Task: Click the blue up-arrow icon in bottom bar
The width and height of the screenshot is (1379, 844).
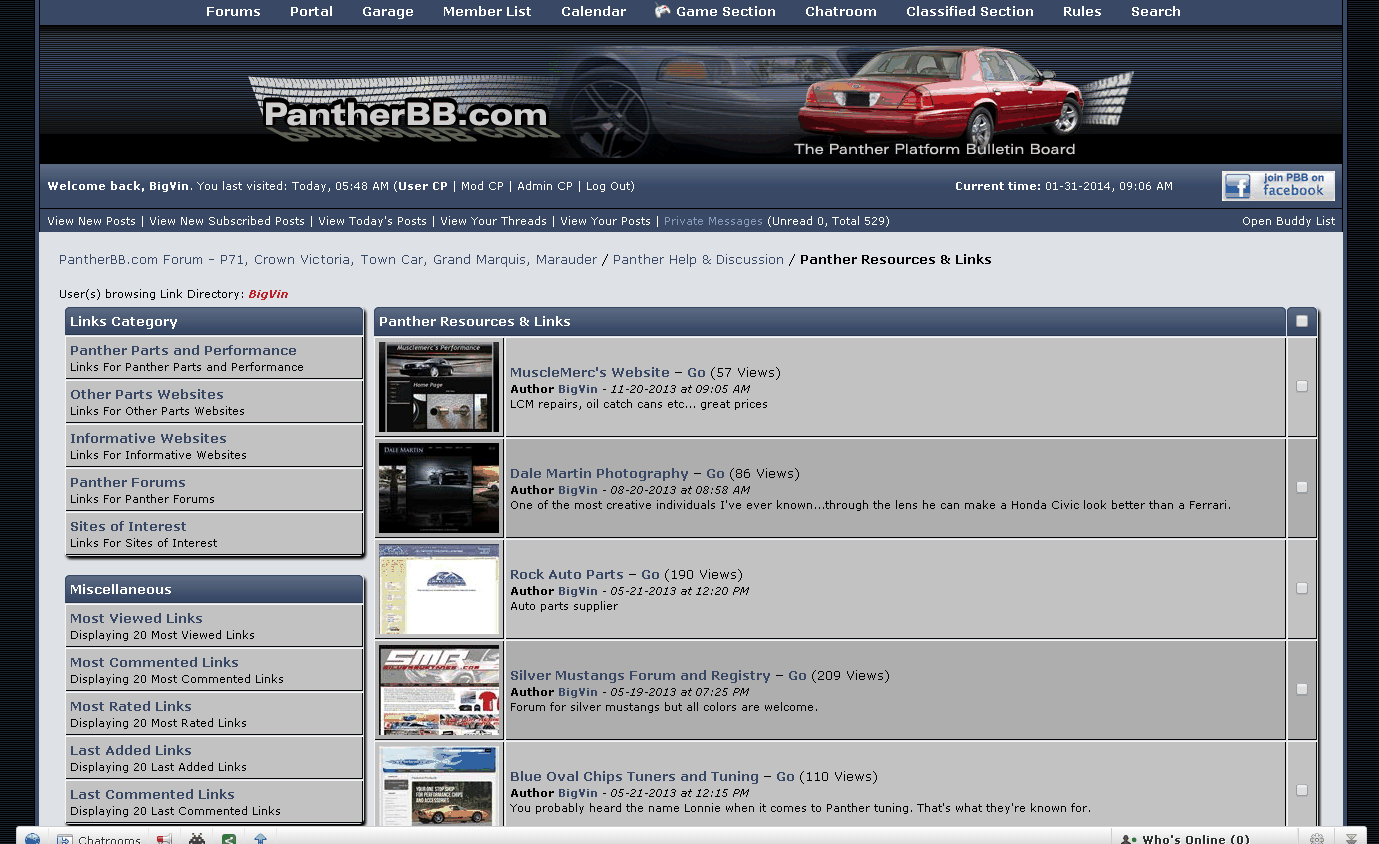Action: 261,839
